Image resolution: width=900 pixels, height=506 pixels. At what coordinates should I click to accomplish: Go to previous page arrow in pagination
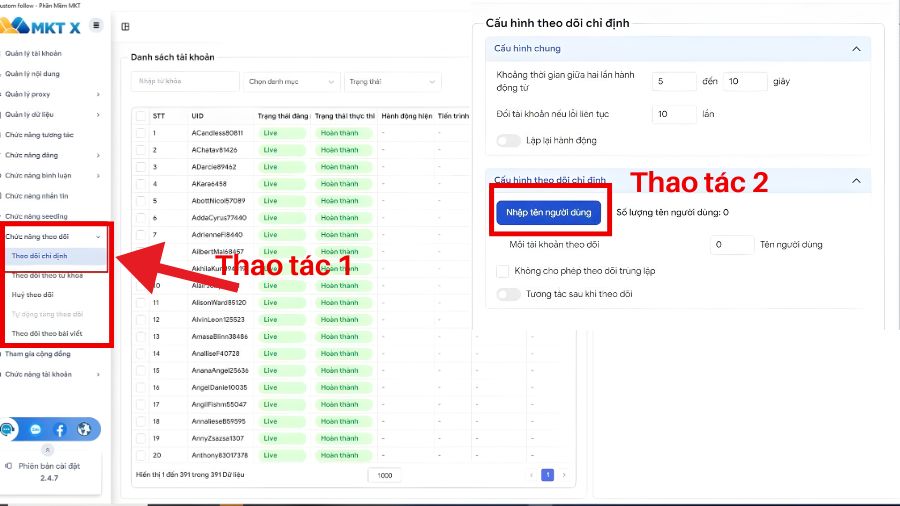[x=532, y=475]
